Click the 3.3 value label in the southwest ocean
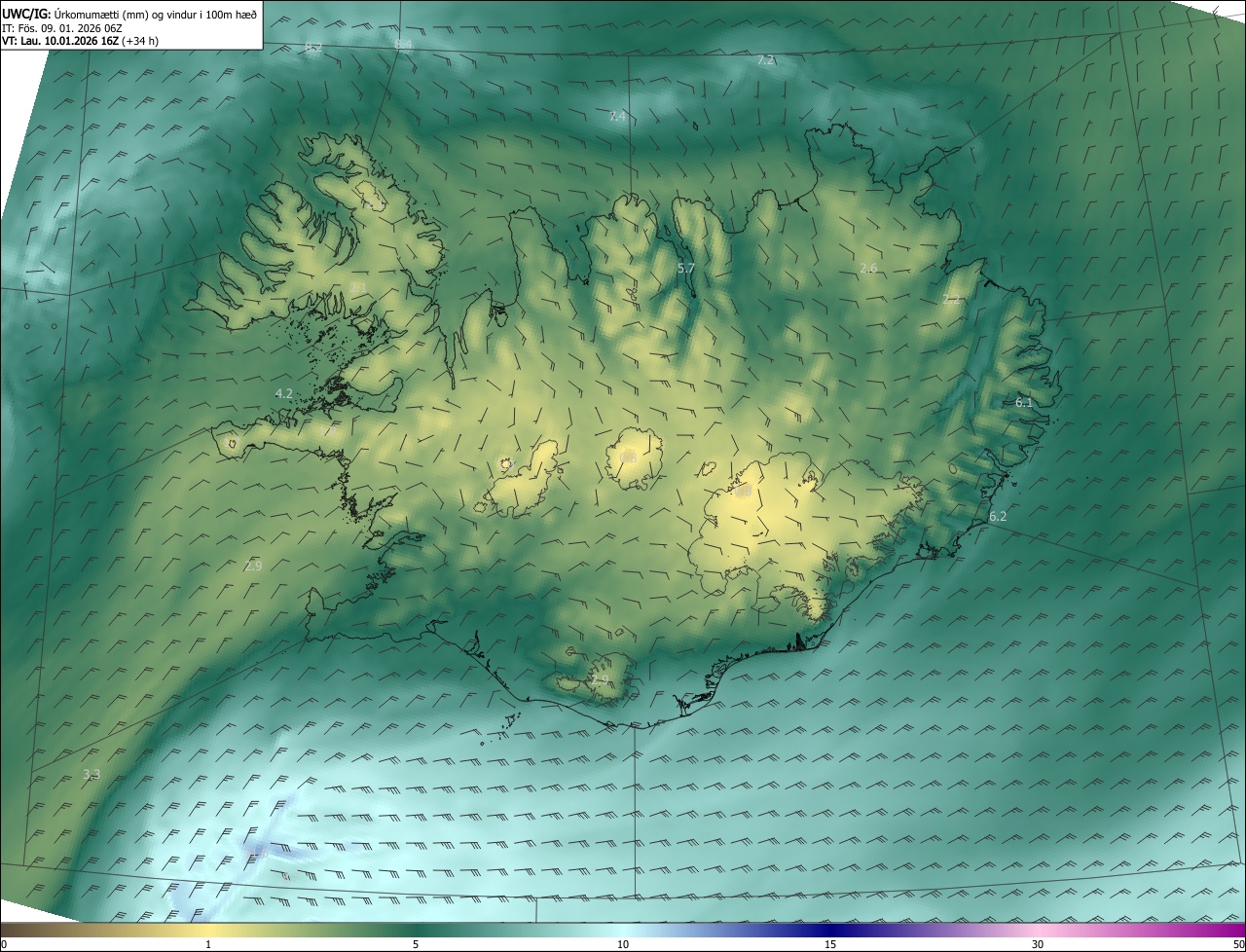The height and width of the screenshot is (952, 1246). pyautogui.click(x=91, y=775)
